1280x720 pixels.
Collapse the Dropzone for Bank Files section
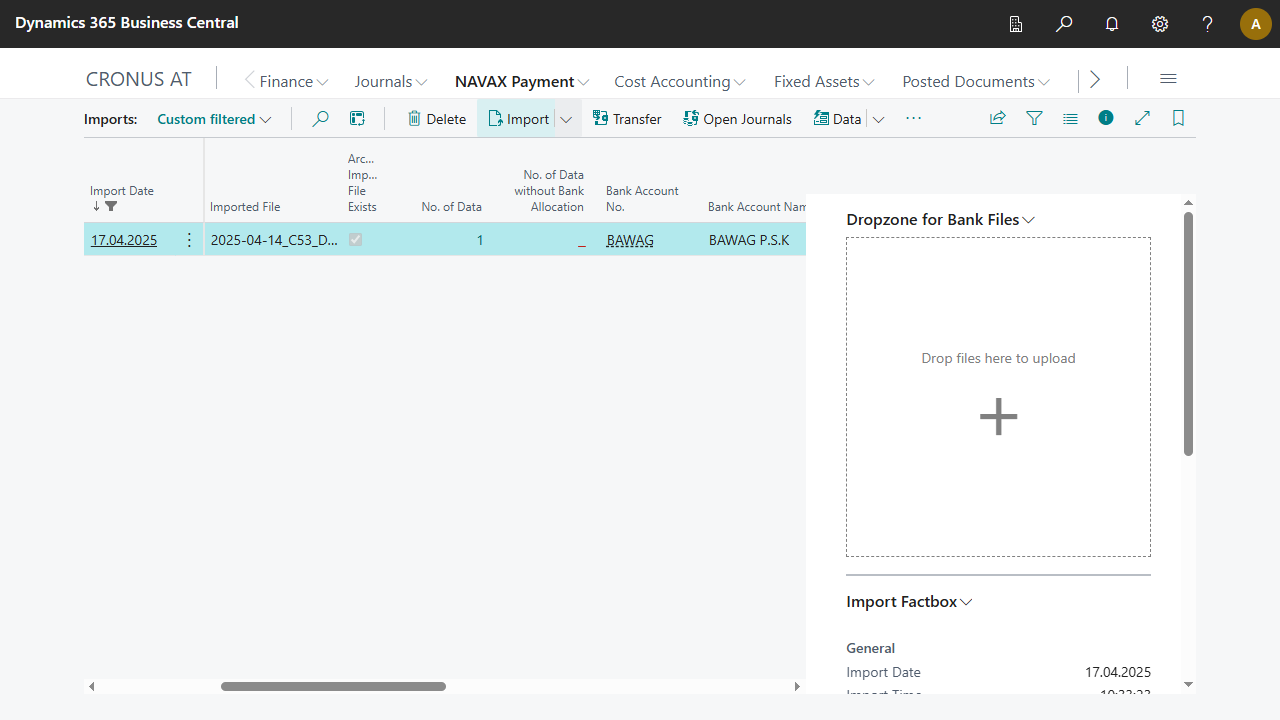(x=940, y=220)
